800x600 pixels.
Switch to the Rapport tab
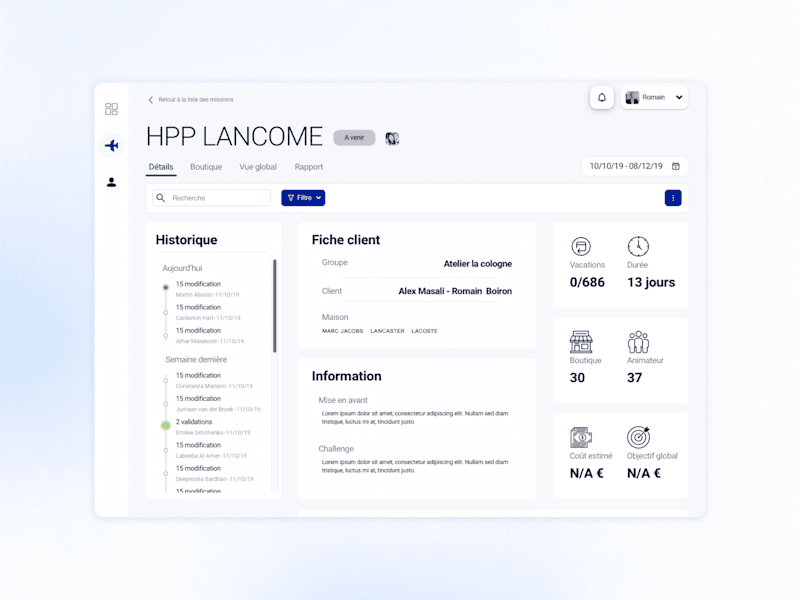coord(309,167)
